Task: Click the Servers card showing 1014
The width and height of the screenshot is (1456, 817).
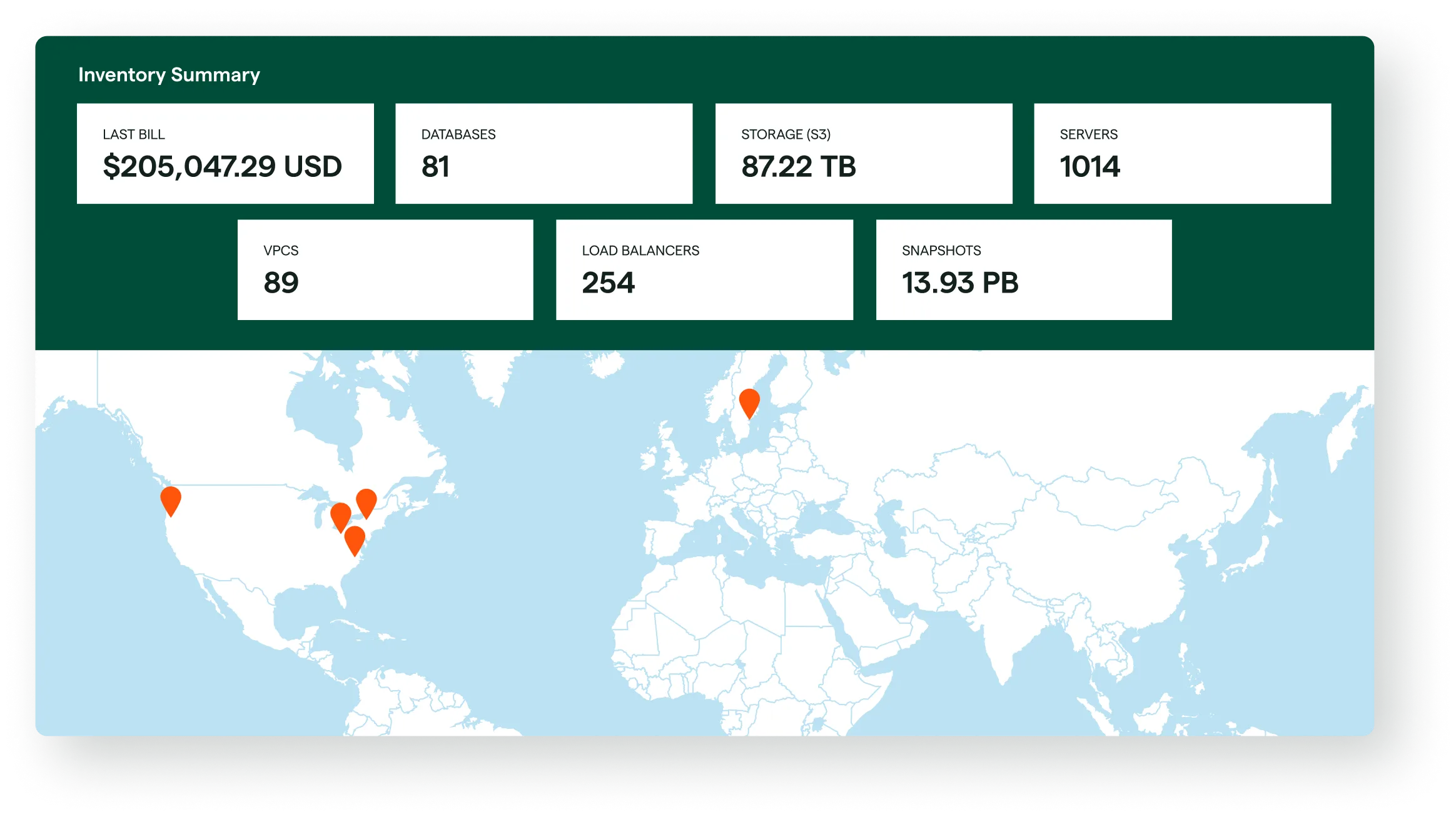Action: coord(1182,153)
